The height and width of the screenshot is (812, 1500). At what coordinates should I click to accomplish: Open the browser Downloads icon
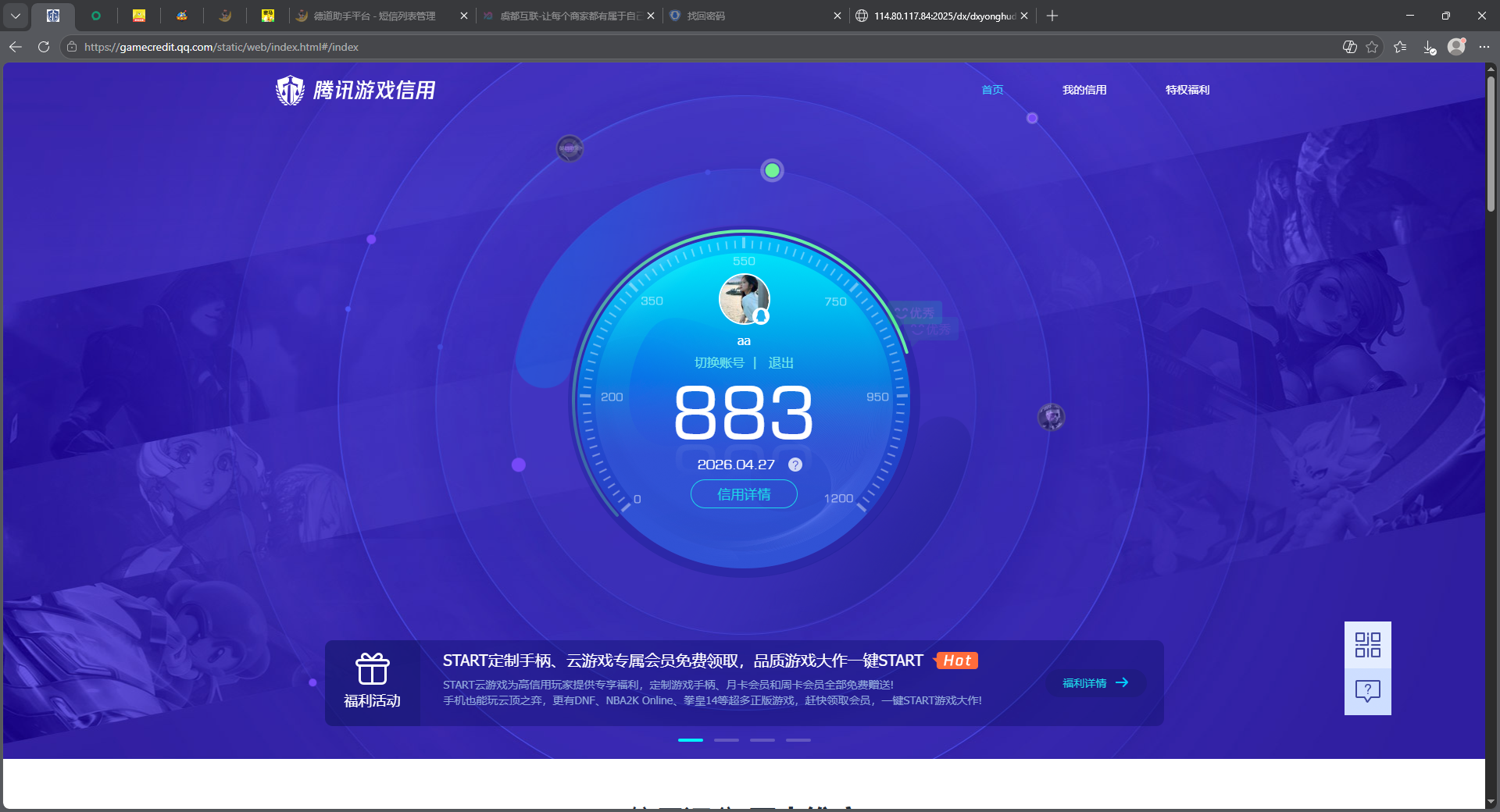pyautogui.click(x=1430, y=47)
